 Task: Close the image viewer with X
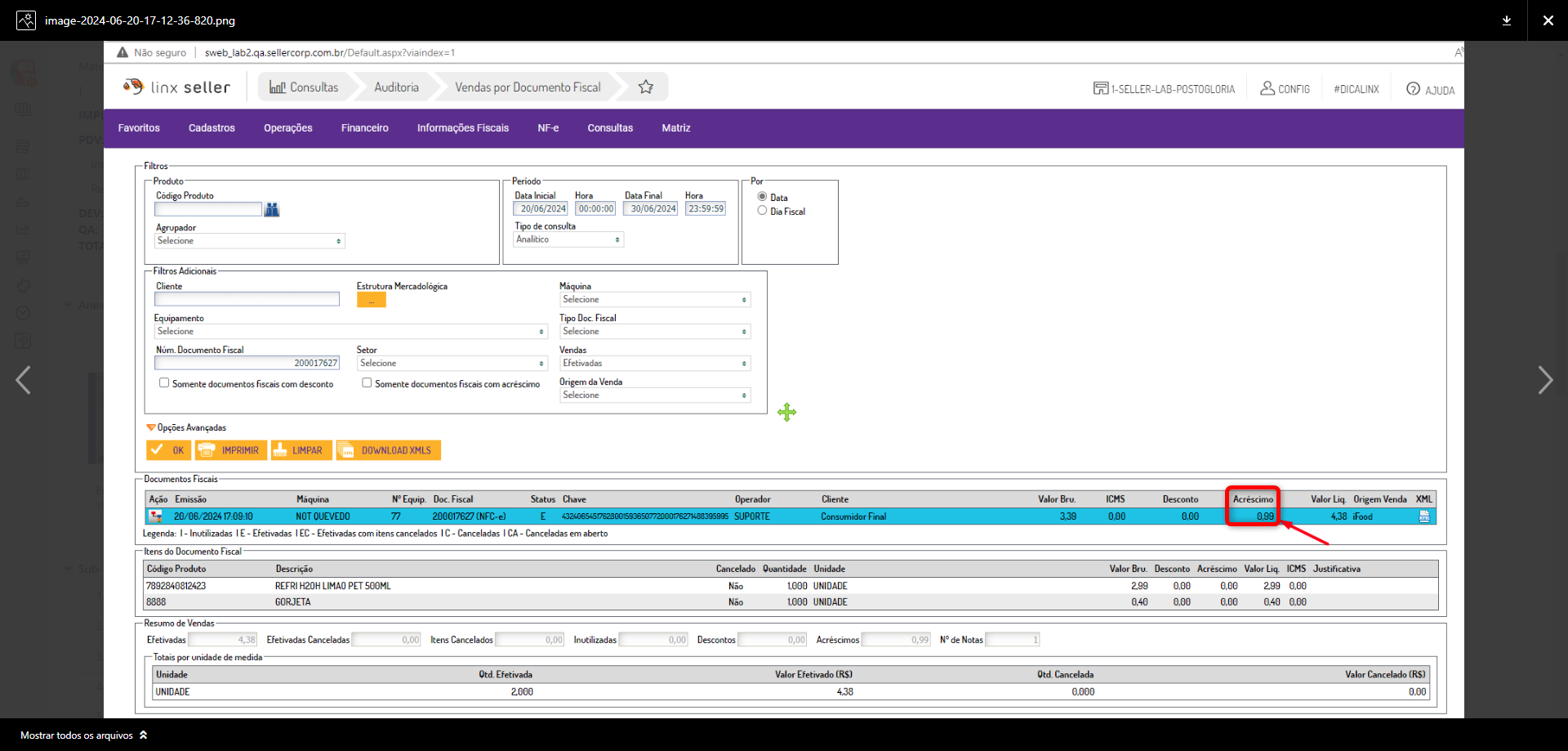tap(1548, 20)
